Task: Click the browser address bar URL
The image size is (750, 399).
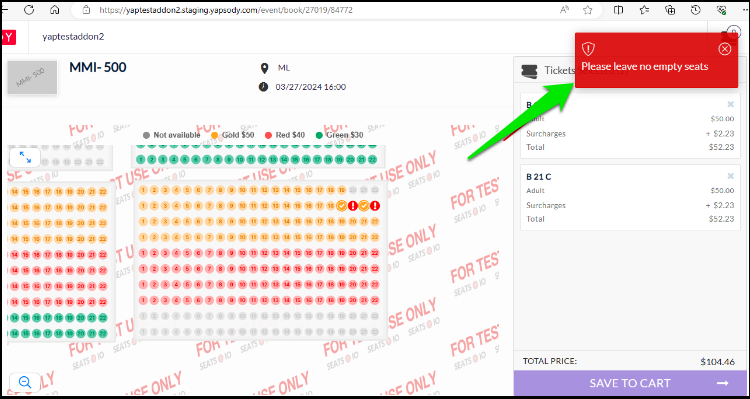Action: pos(226,10)
